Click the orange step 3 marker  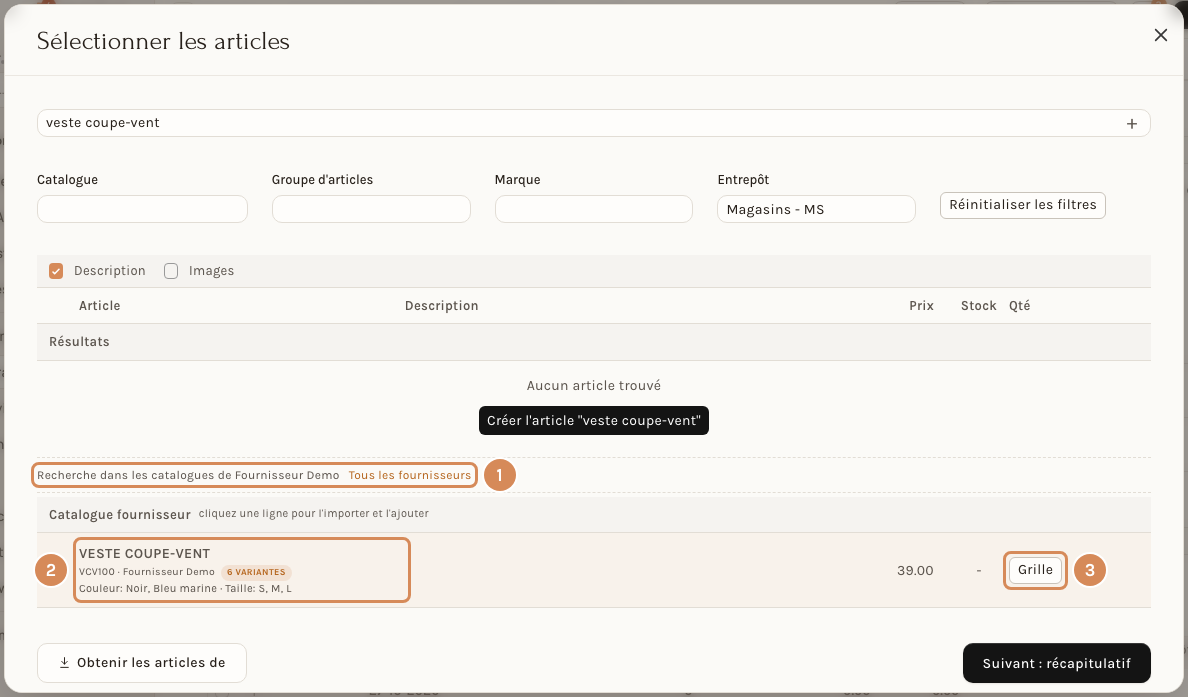tap(1090, 570)
